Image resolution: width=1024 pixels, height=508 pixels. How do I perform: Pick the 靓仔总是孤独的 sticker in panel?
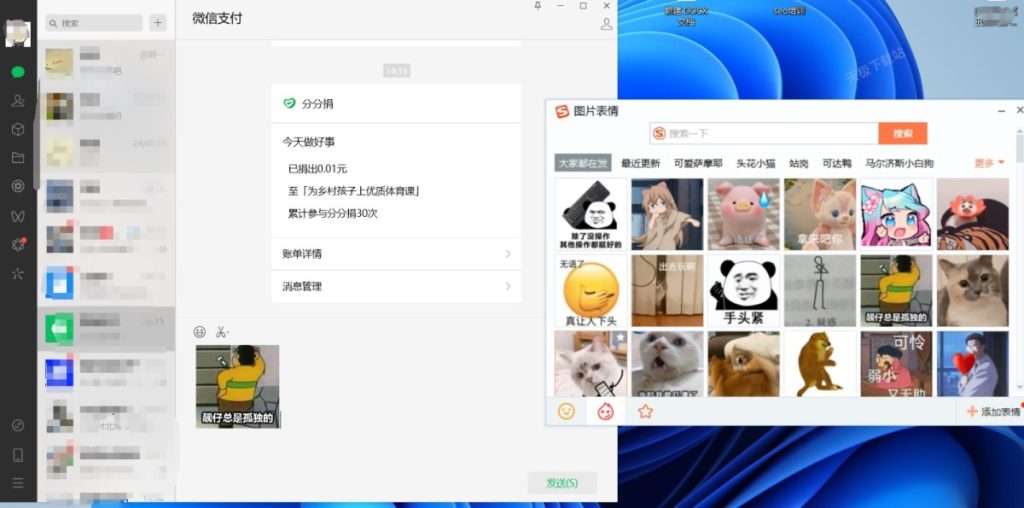tap(896, 291)
